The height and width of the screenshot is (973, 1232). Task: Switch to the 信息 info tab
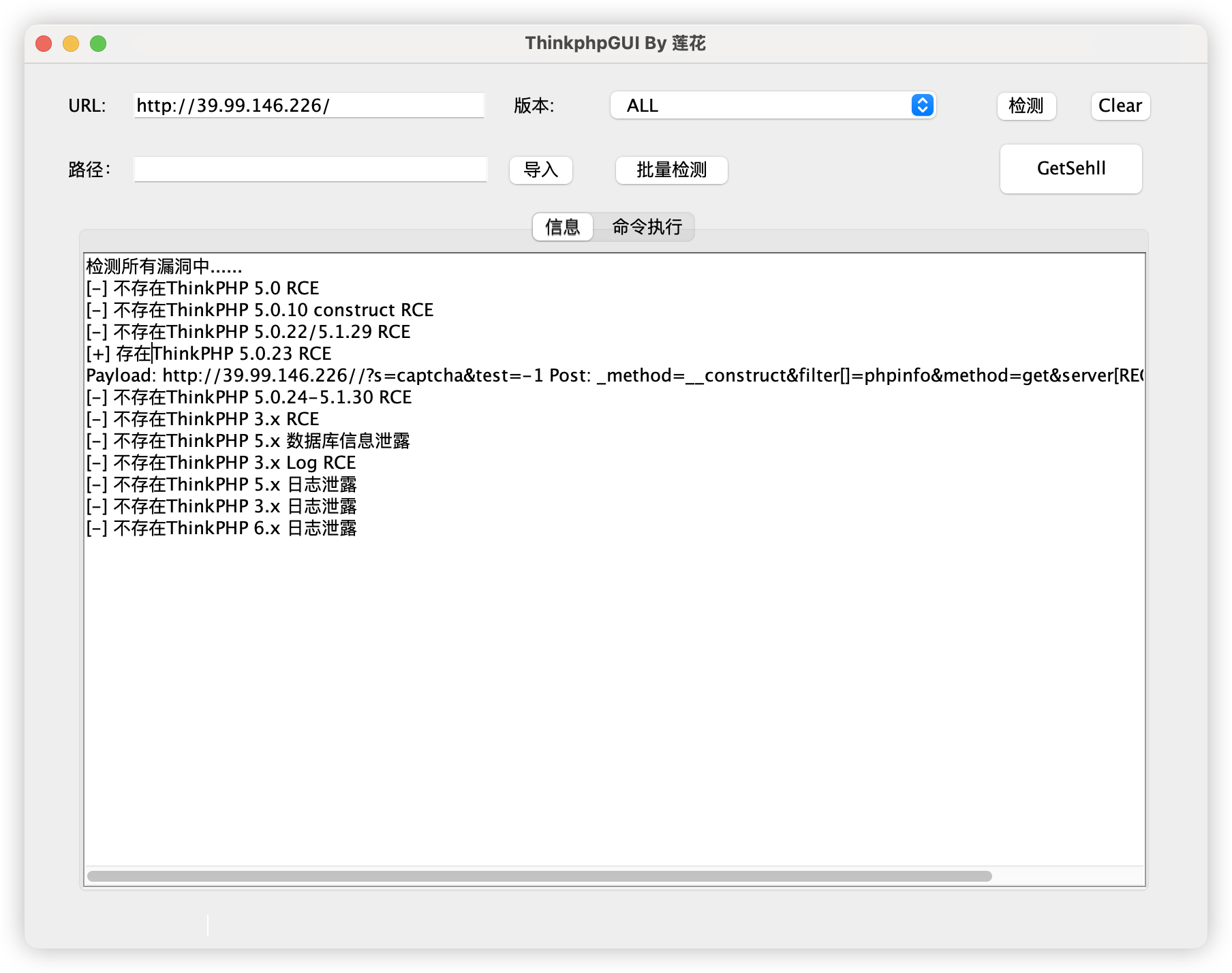click(x=562, y=227)
